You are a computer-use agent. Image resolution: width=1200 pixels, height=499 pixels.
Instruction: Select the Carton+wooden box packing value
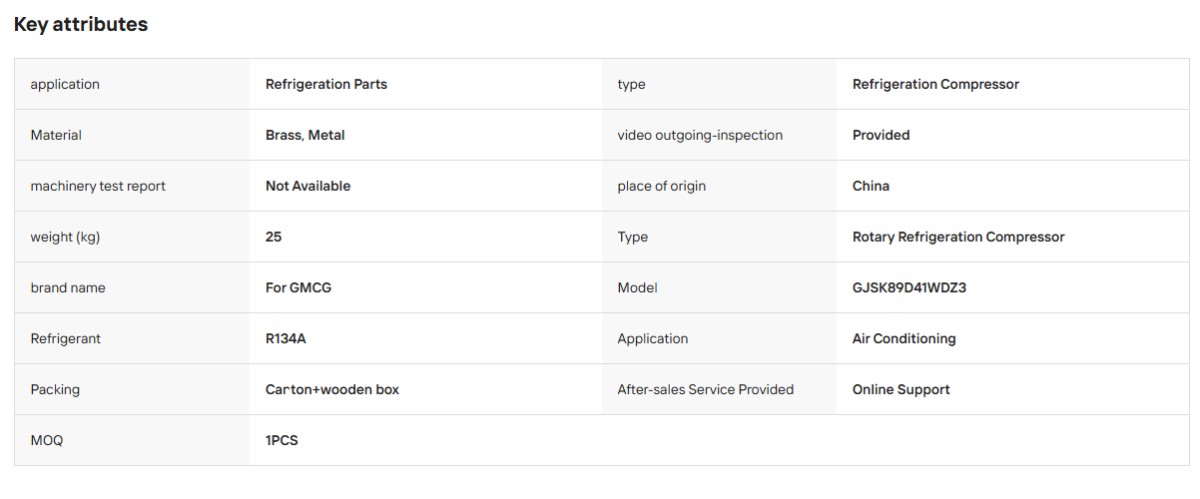pos(332,390)
